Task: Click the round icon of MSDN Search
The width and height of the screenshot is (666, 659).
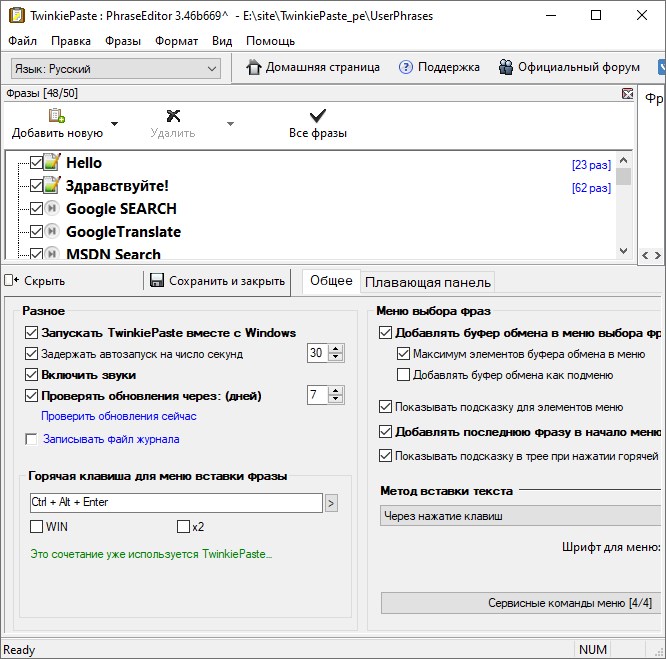Action: click(x=52, y=253)
